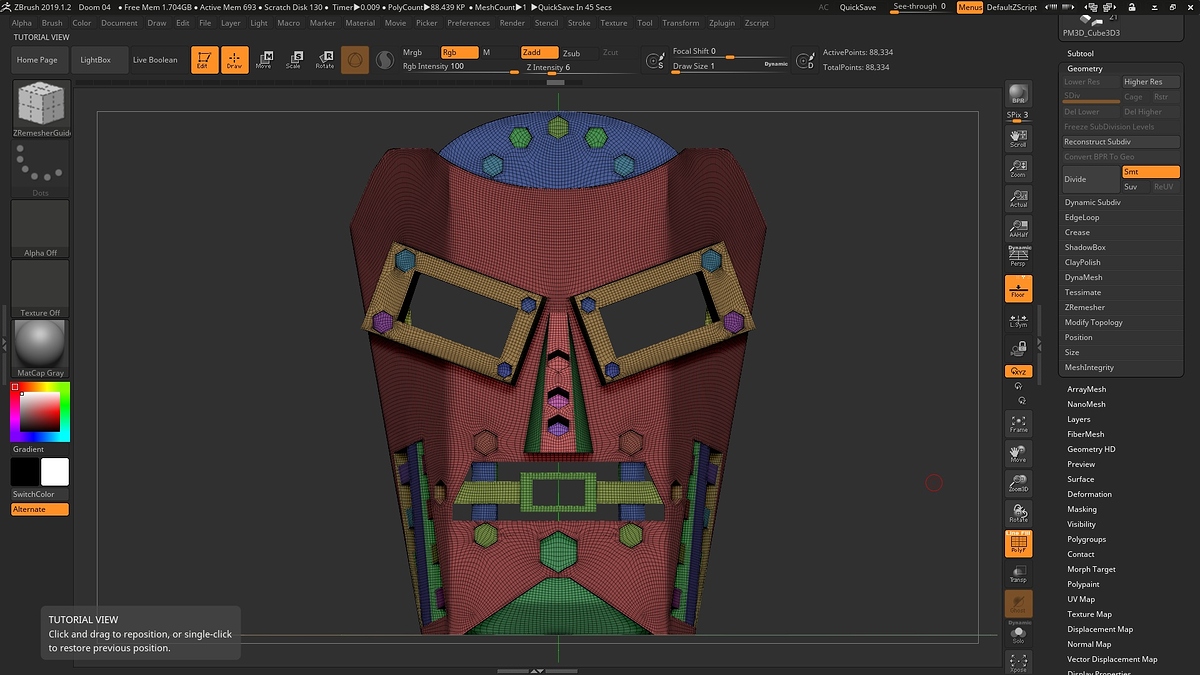
Task: Expand the Polygroups sub-palette
Action: click(1086, 539)
